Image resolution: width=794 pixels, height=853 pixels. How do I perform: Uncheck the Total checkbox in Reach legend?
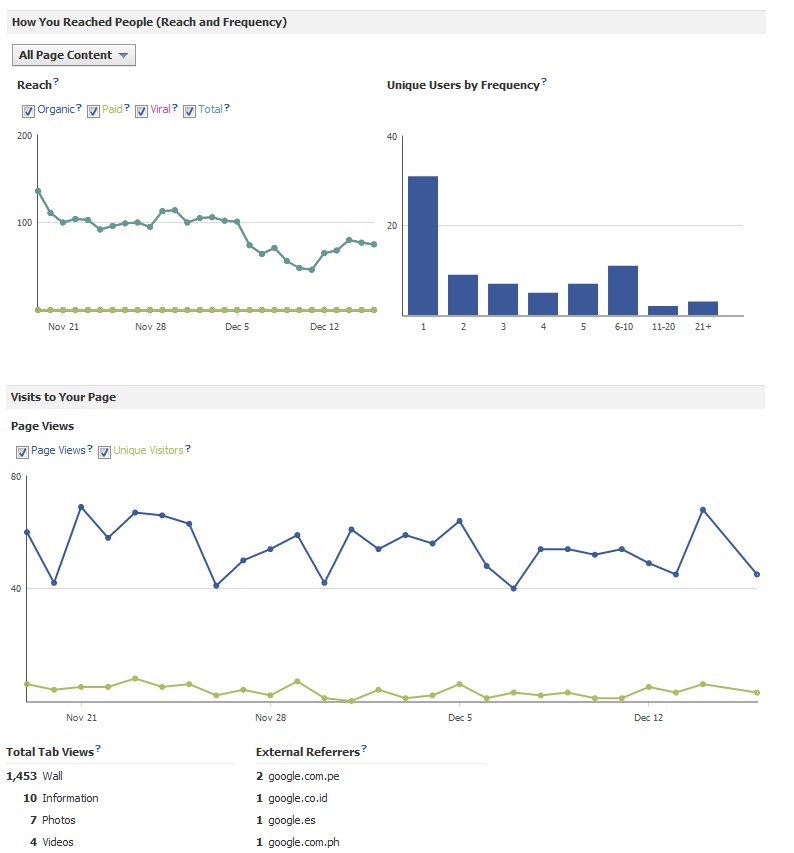189,110
